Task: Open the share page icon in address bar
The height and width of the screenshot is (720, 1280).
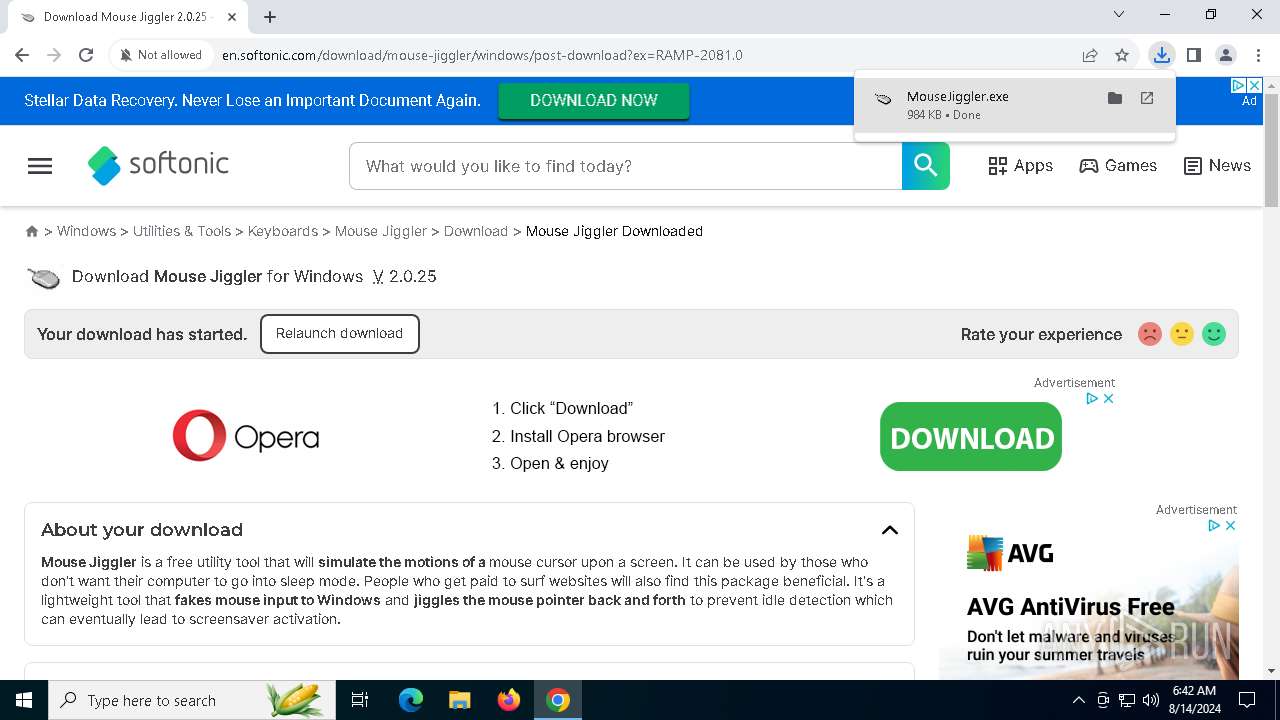Action: [x=1090, y=55]
